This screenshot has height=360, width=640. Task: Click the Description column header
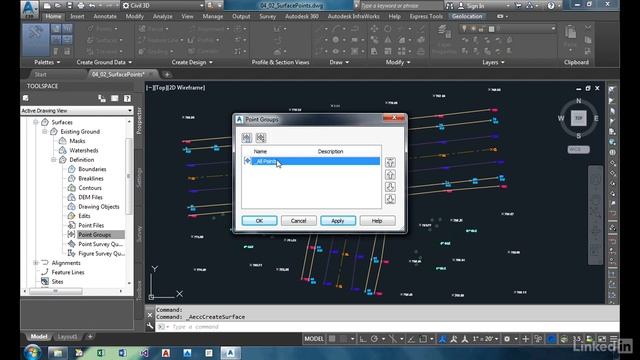tap(330, 151)
